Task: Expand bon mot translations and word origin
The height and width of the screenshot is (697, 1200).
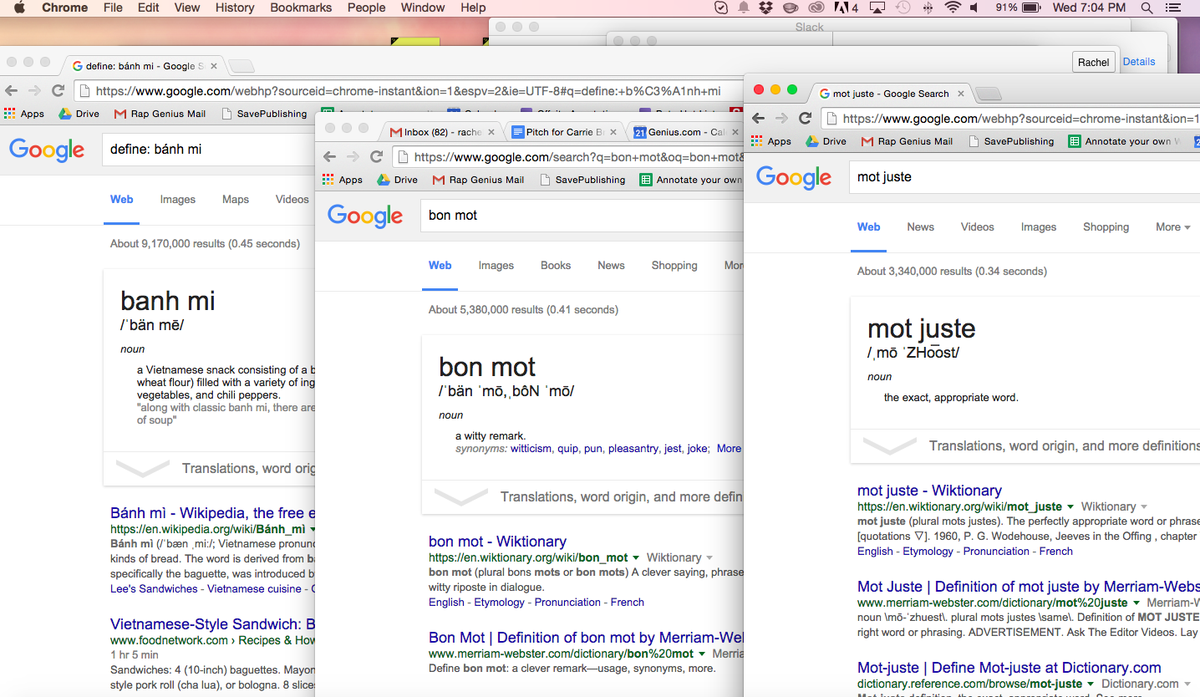Action: coord(583,497)
